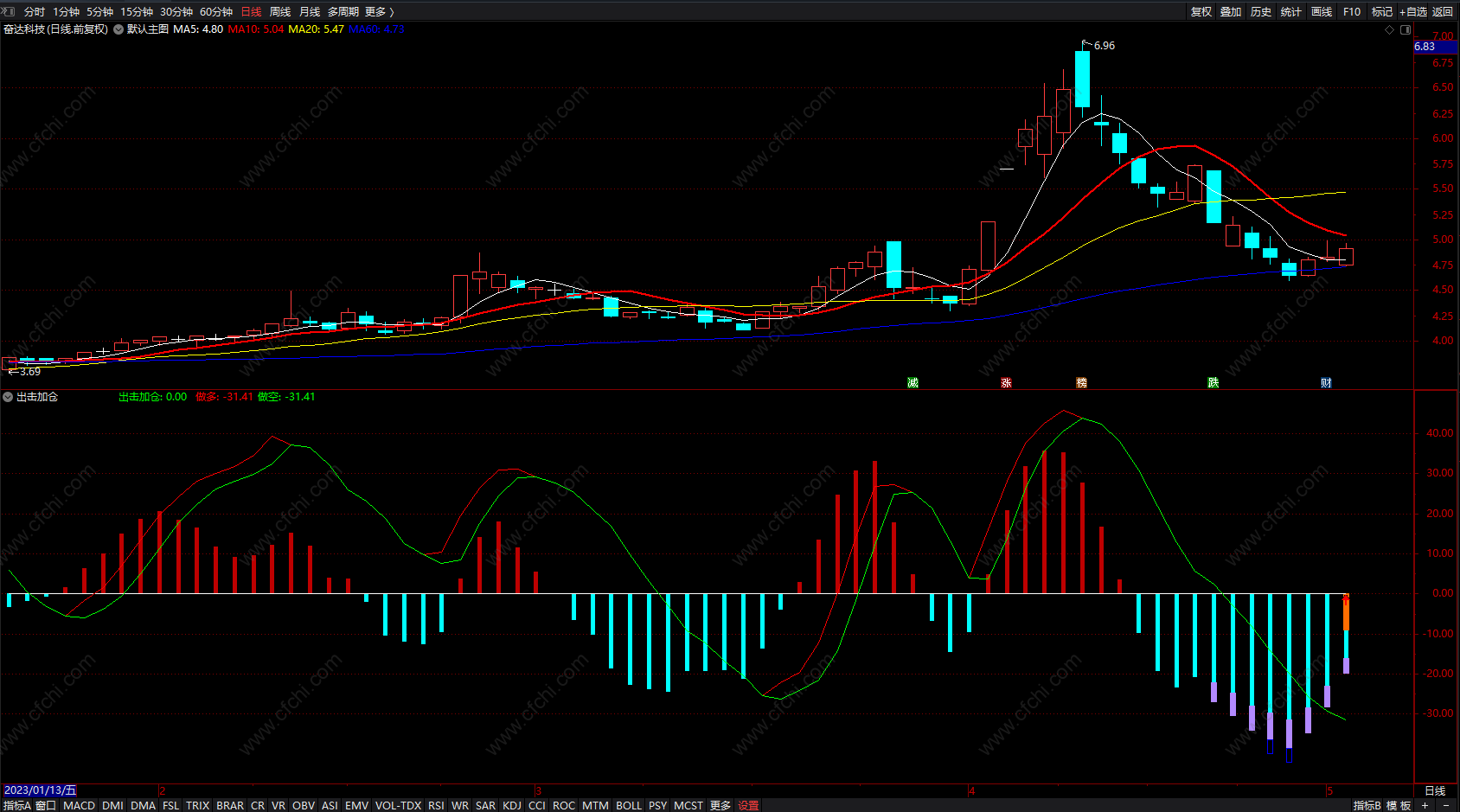Zoom out using the minus button
The width and height of the screenshot is (1460, 812).
click(1446, 805)
